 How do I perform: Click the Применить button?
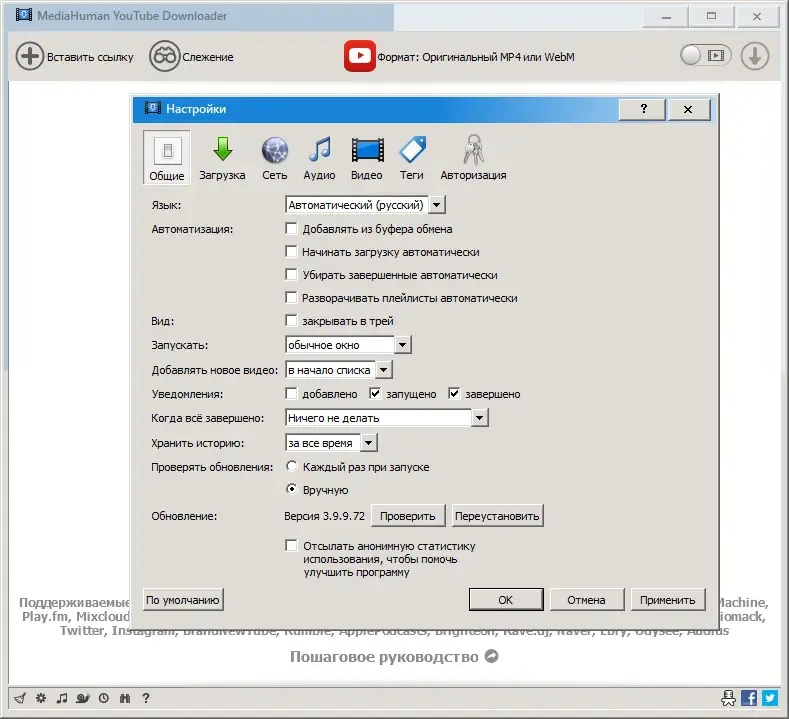[x=668, y=600]
